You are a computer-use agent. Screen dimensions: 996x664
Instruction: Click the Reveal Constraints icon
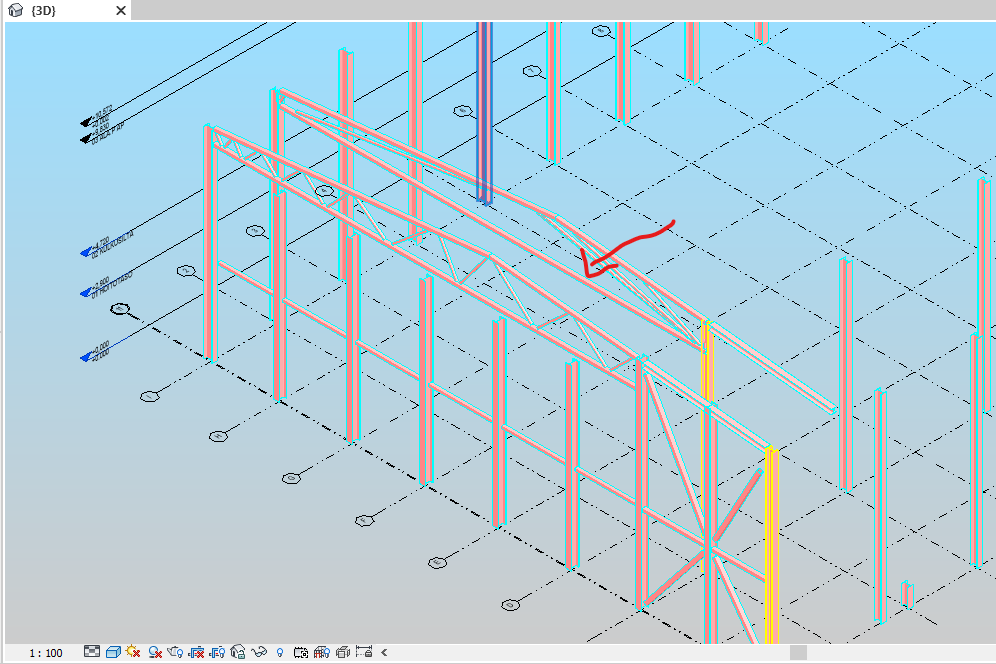tap(363, 651)
